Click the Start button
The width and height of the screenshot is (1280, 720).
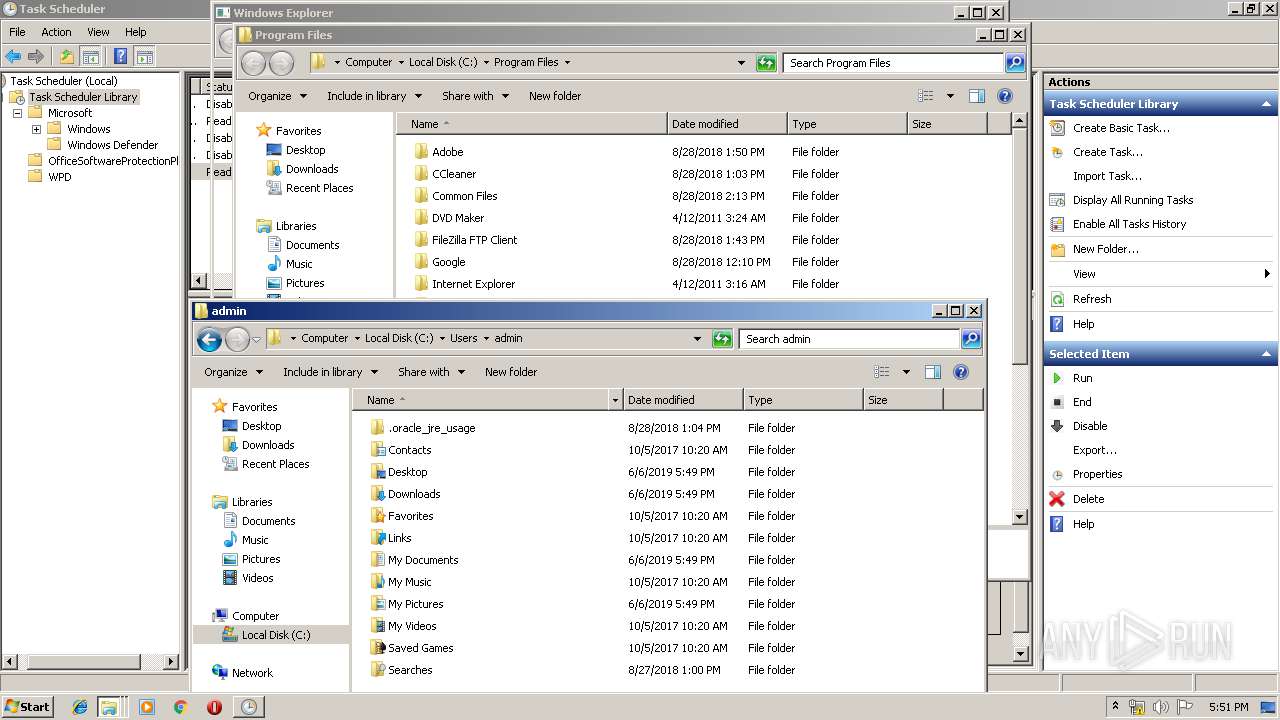[27, 707]
